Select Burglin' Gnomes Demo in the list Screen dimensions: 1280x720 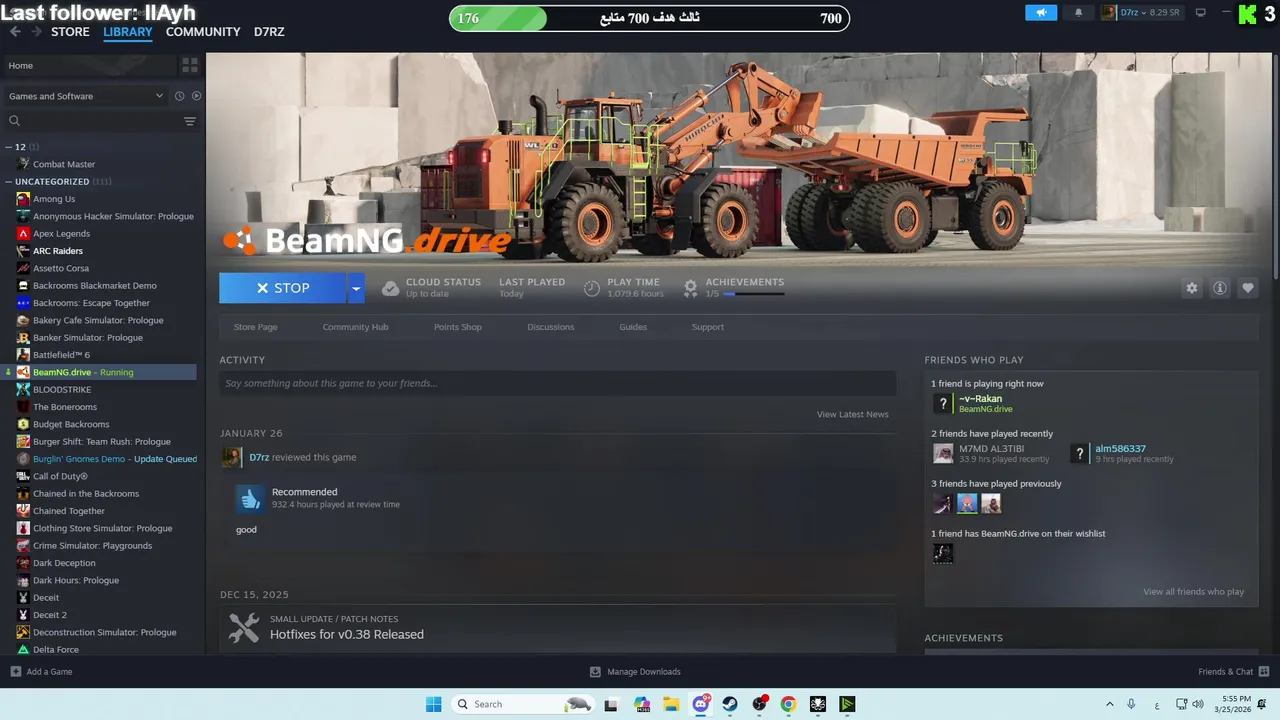tap(106, 459)
